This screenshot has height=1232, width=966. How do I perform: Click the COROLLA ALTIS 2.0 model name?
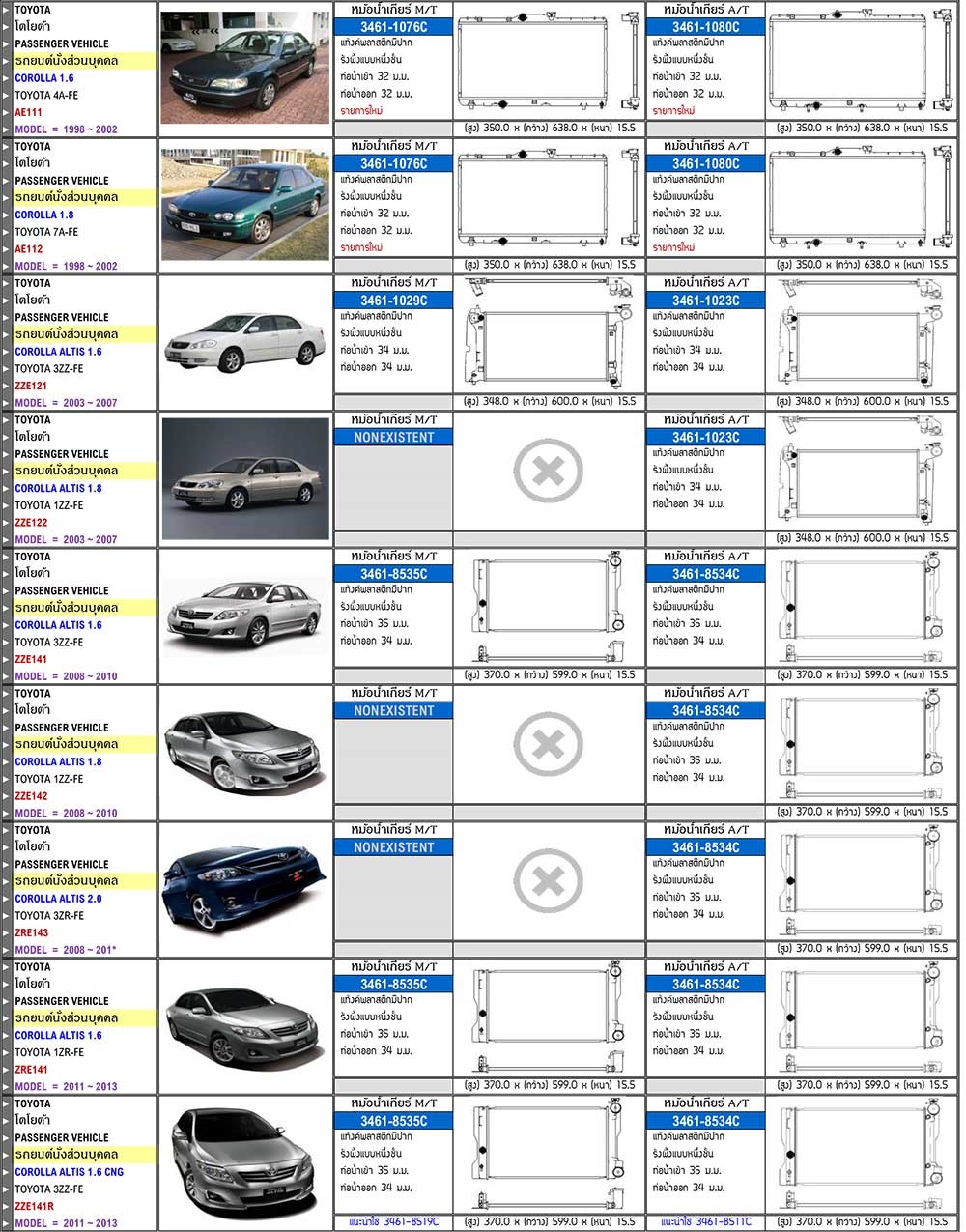58,899
